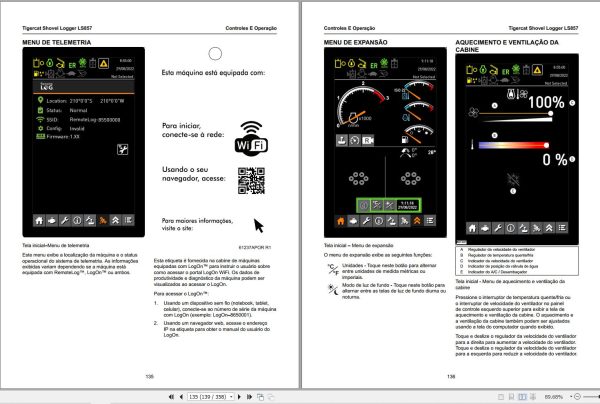Click the left page header 'Tigercat Shovel Logger LS857'
The height and width of the screenshot is (404, 600).
[x=57, y=28]
